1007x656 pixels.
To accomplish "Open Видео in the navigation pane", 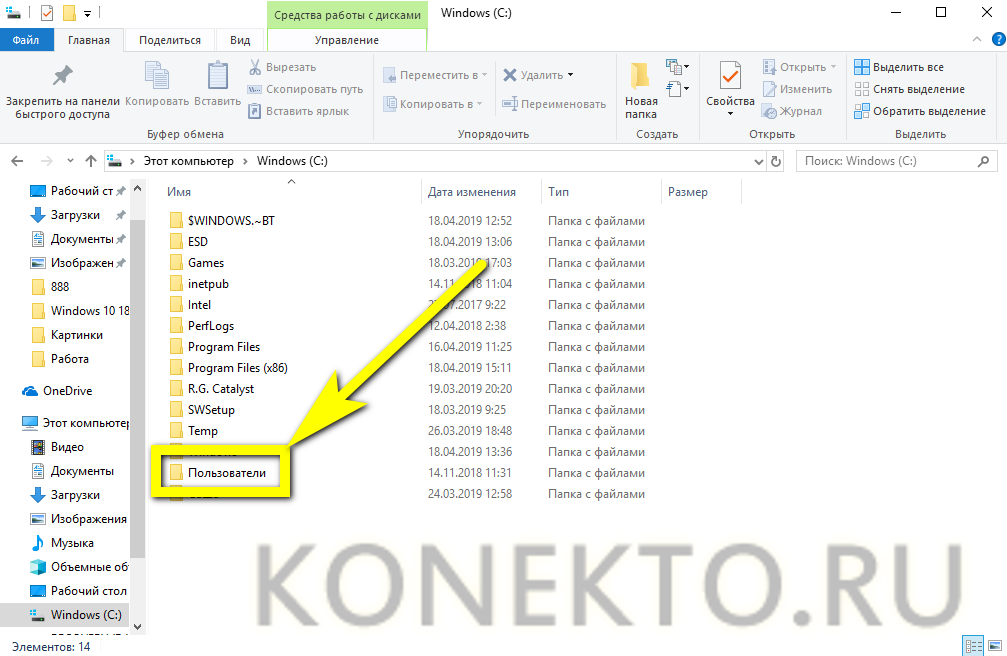I will (58, 447).
